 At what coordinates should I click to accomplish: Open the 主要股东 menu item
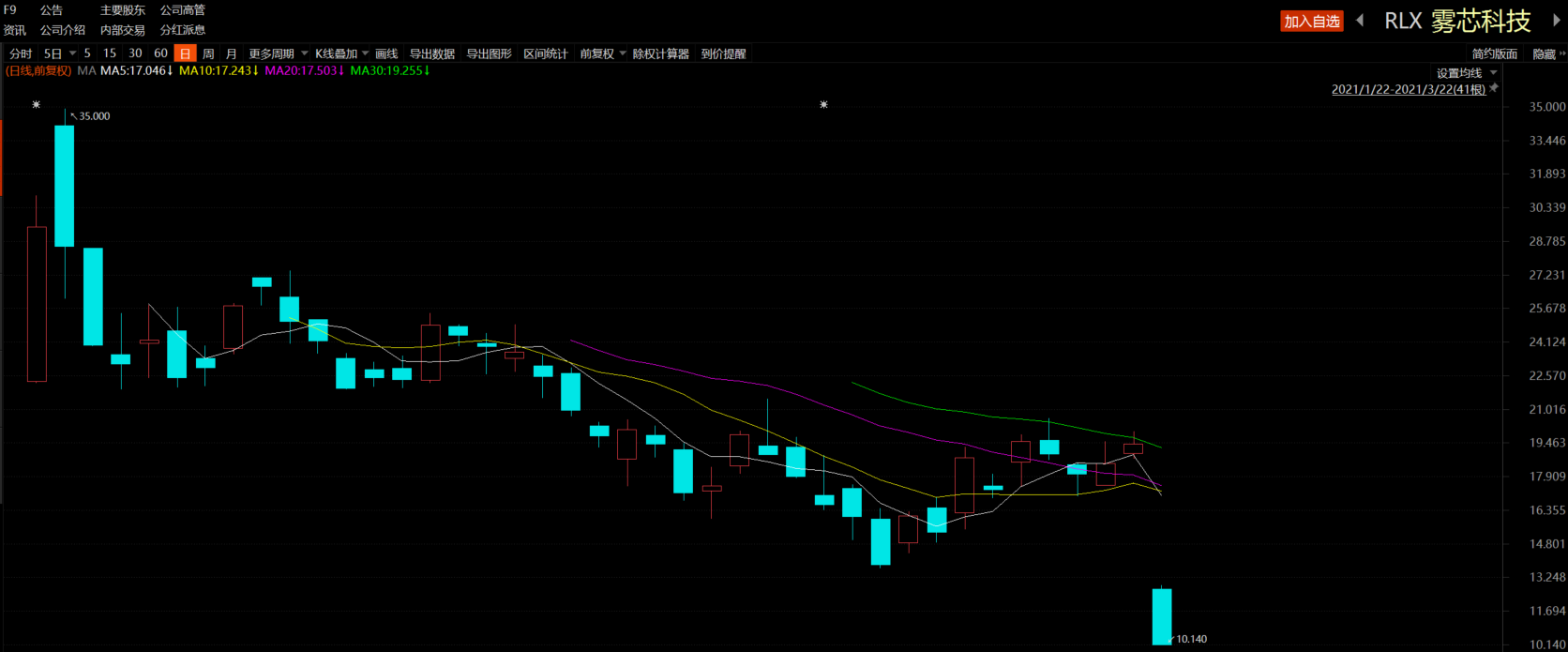click(x=123, y=10)
